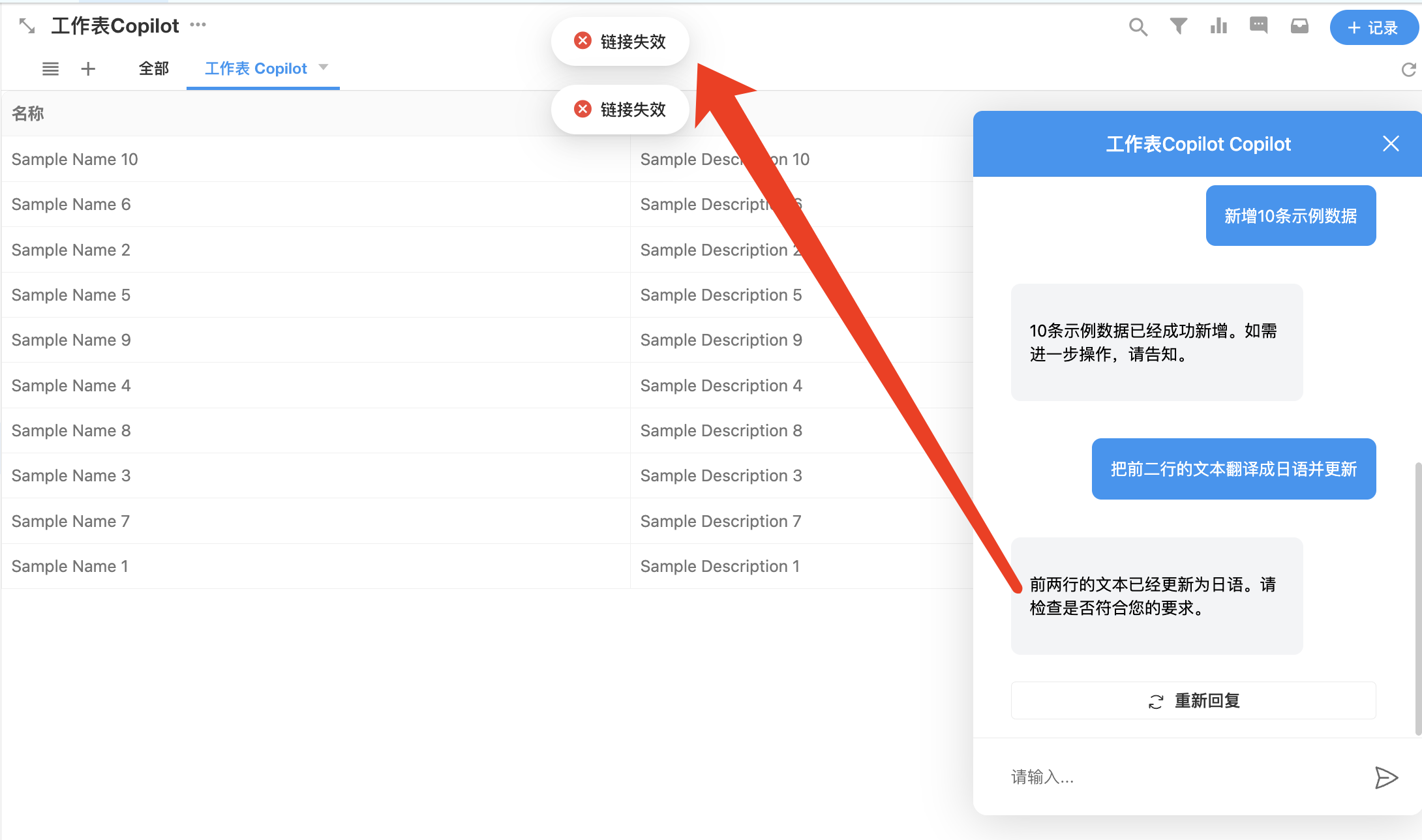Screen dimensions: 1422x840
Task: Click the refresh view icon
Action: tap(1408, 70)
